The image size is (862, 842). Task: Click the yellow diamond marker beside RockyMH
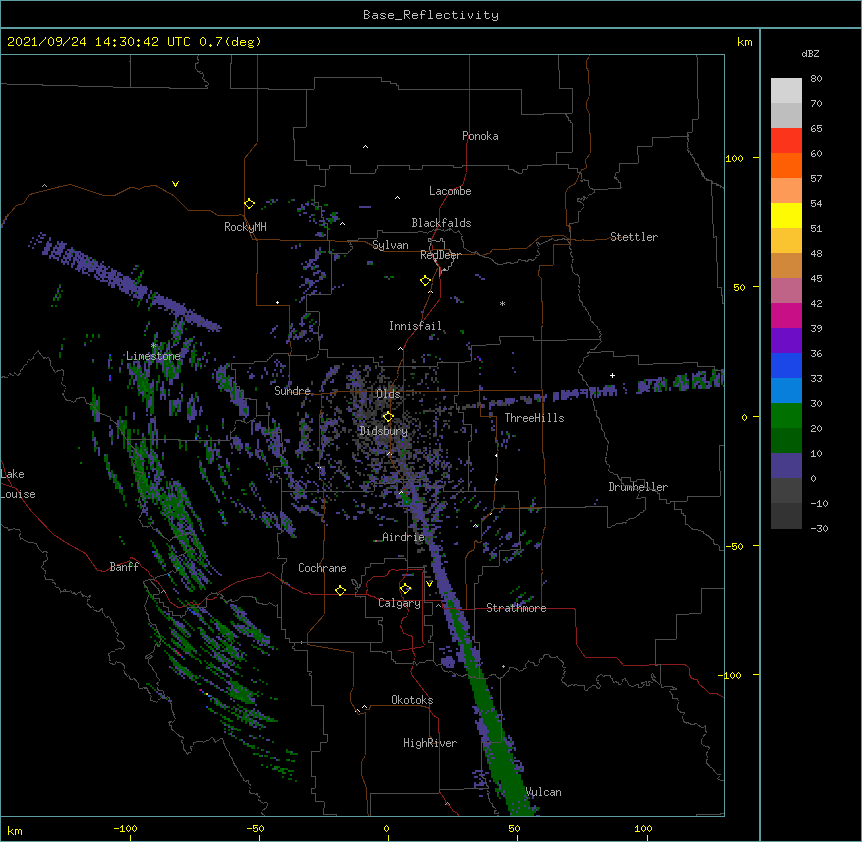click(x=249, y=204)
